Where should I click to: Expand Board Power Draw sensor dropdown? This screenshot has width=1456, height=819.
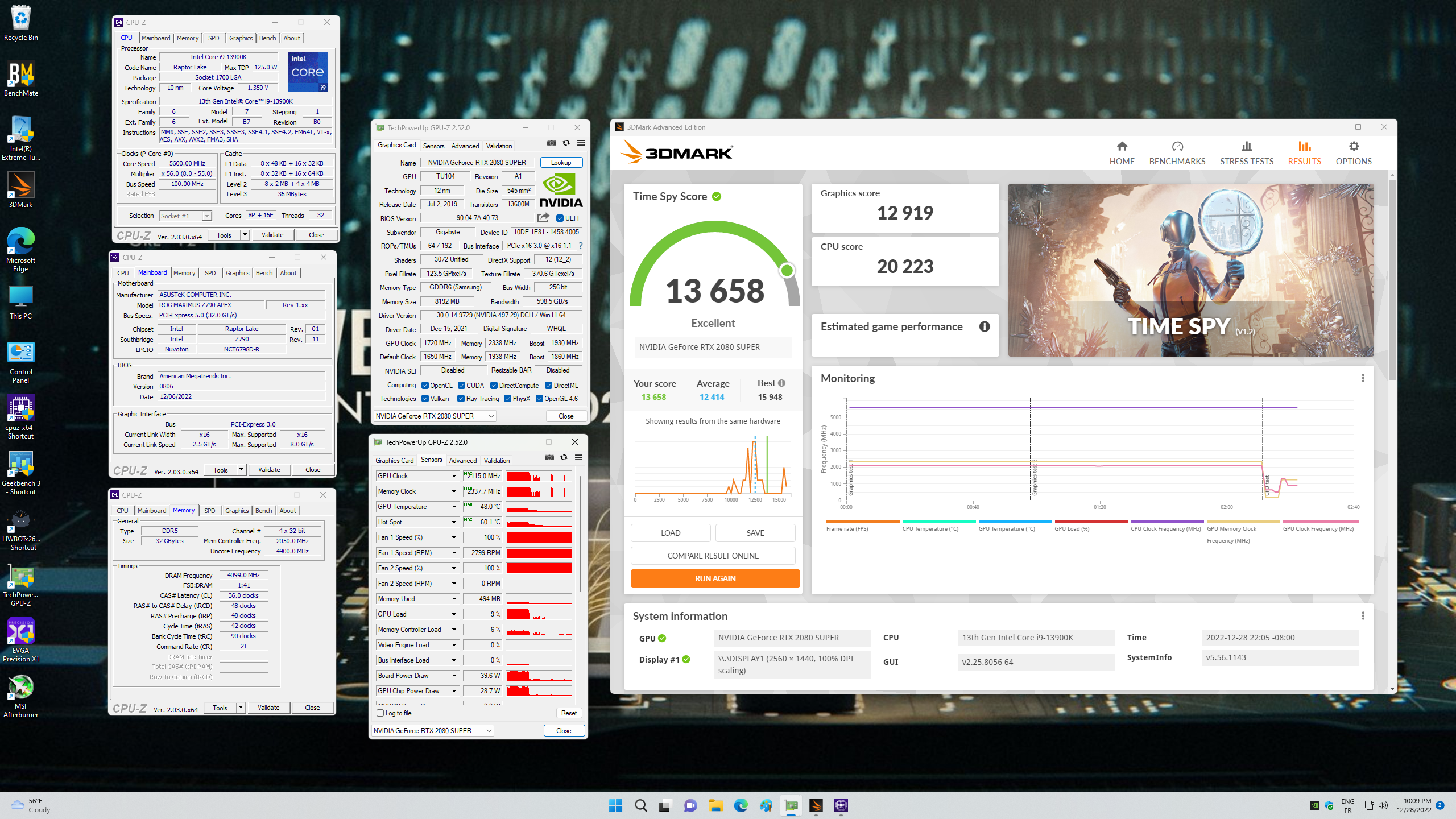454,676
